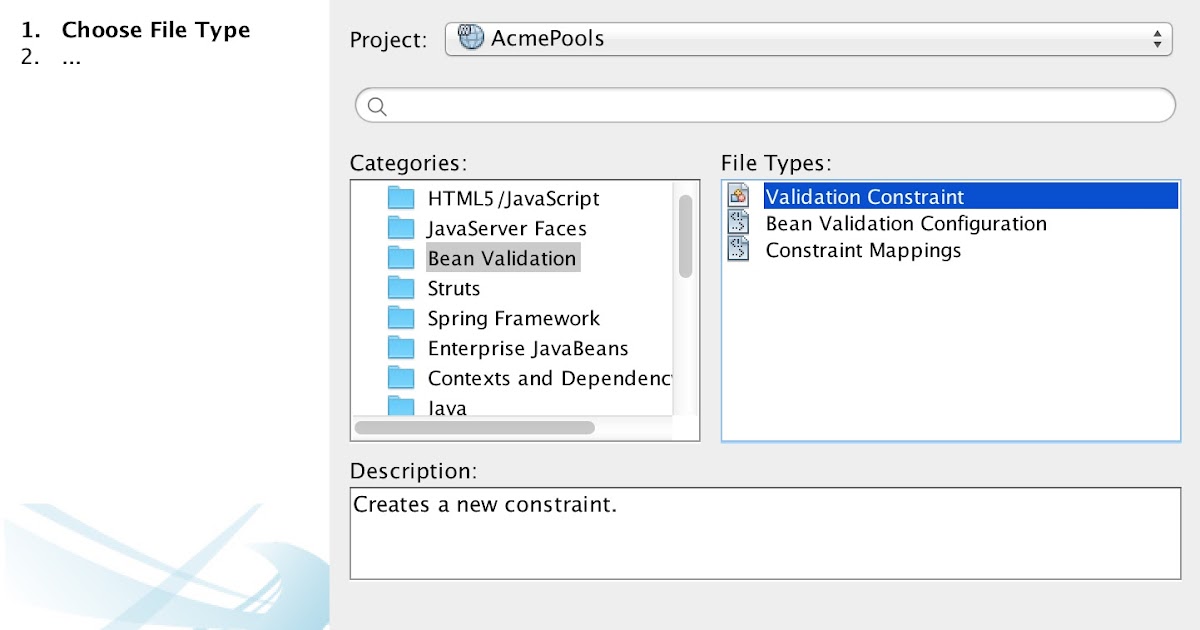Click the Constraint Mappings file icon
Screen dimensions: 1200x630
(x=738, y=250)
